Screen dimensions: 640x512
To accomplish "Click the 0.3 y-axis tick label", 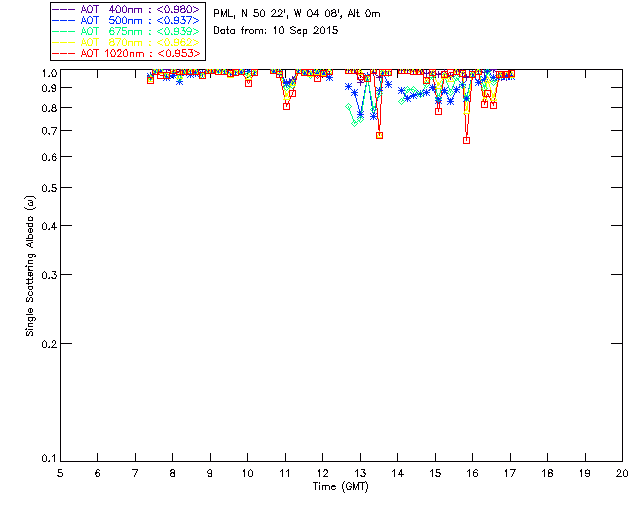I will click(49, 275).
